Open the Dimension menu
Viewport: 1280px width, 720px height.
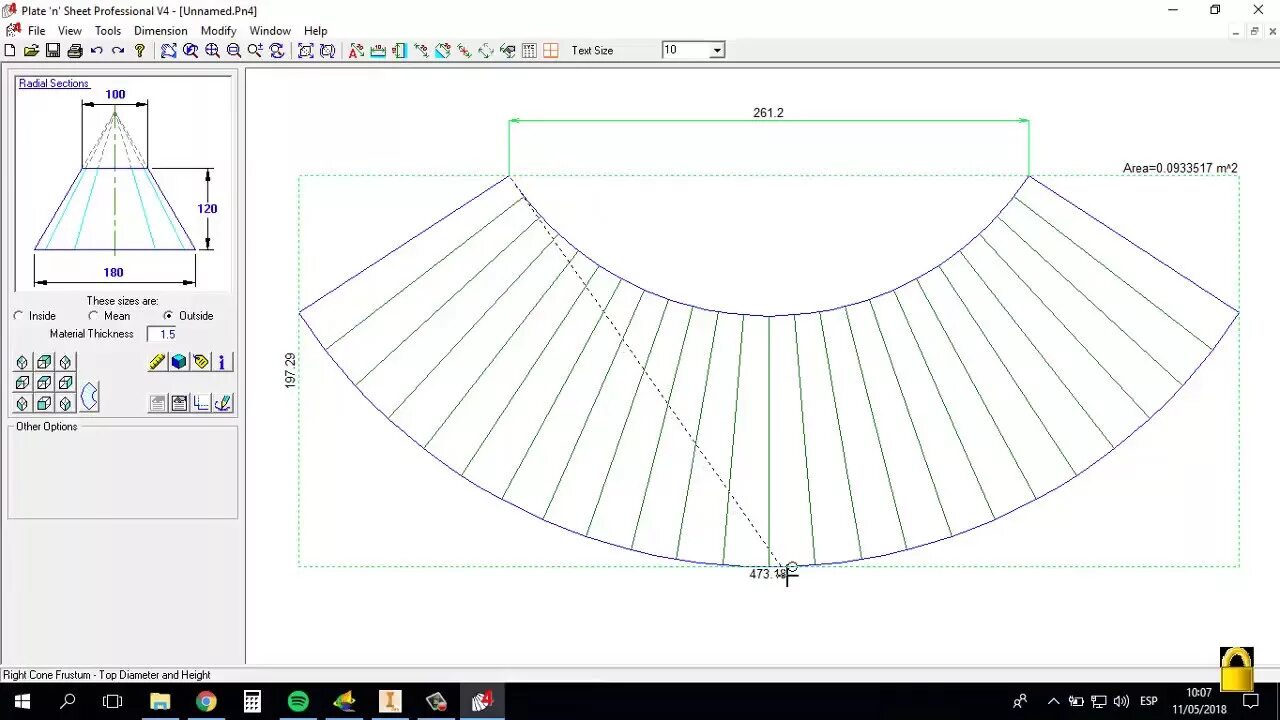(x=160, y=30)
